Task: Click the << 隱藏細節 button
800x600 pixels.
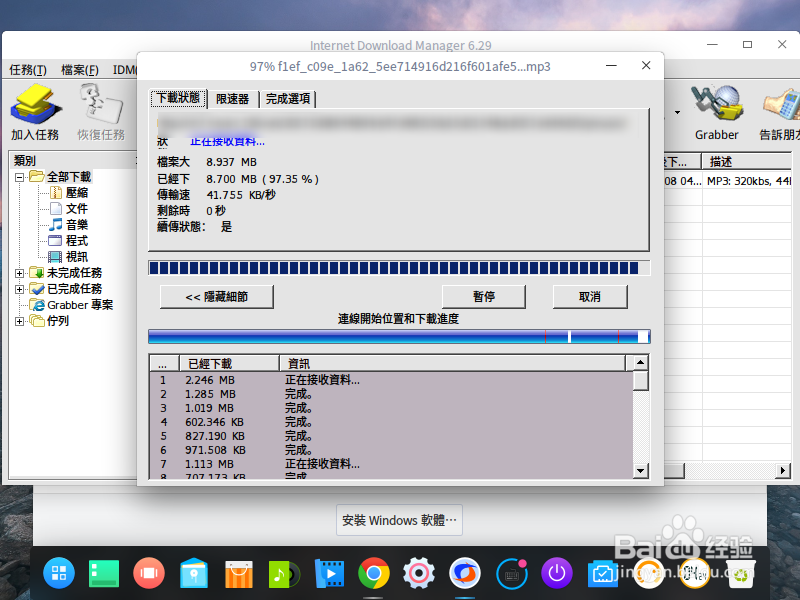Action: click(216, 297)
